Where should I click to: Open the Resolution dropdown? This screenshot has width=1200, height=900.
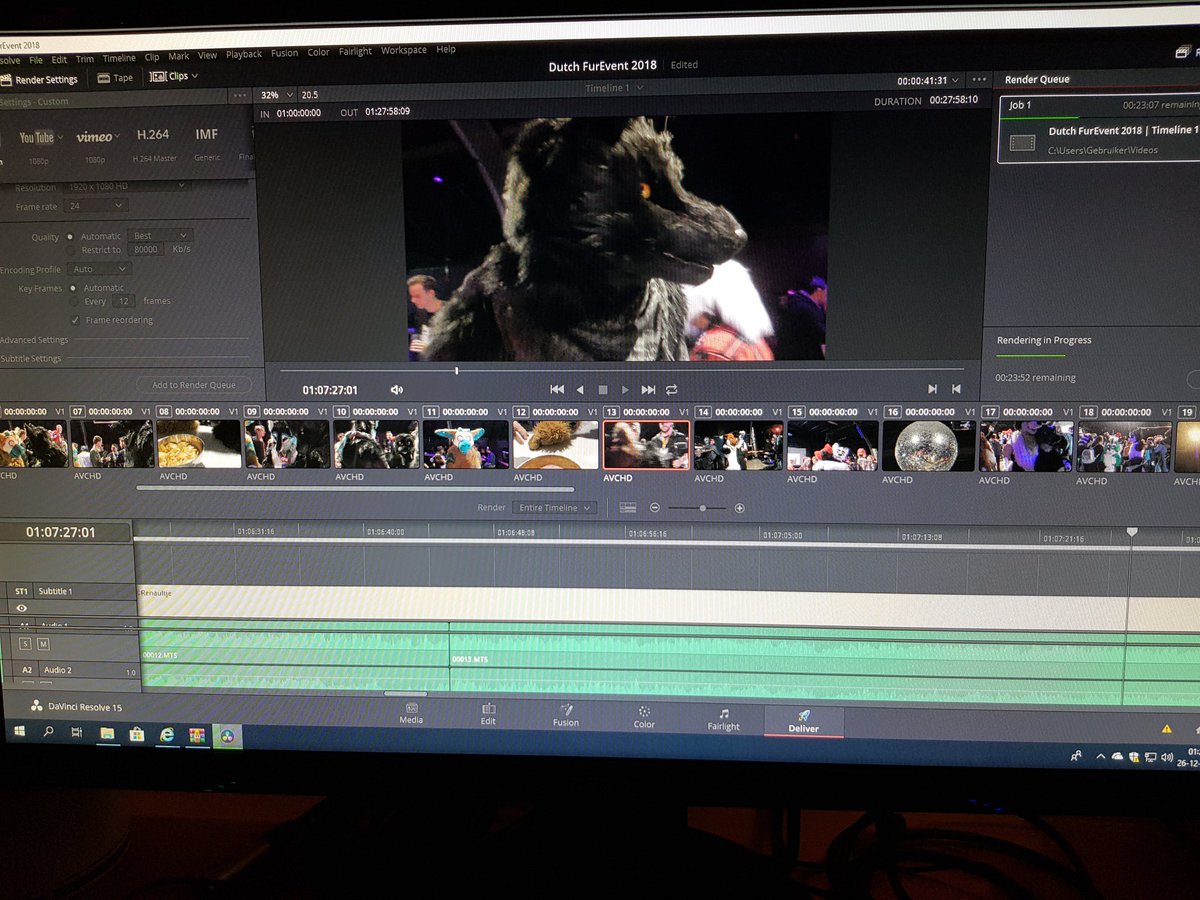125,187
